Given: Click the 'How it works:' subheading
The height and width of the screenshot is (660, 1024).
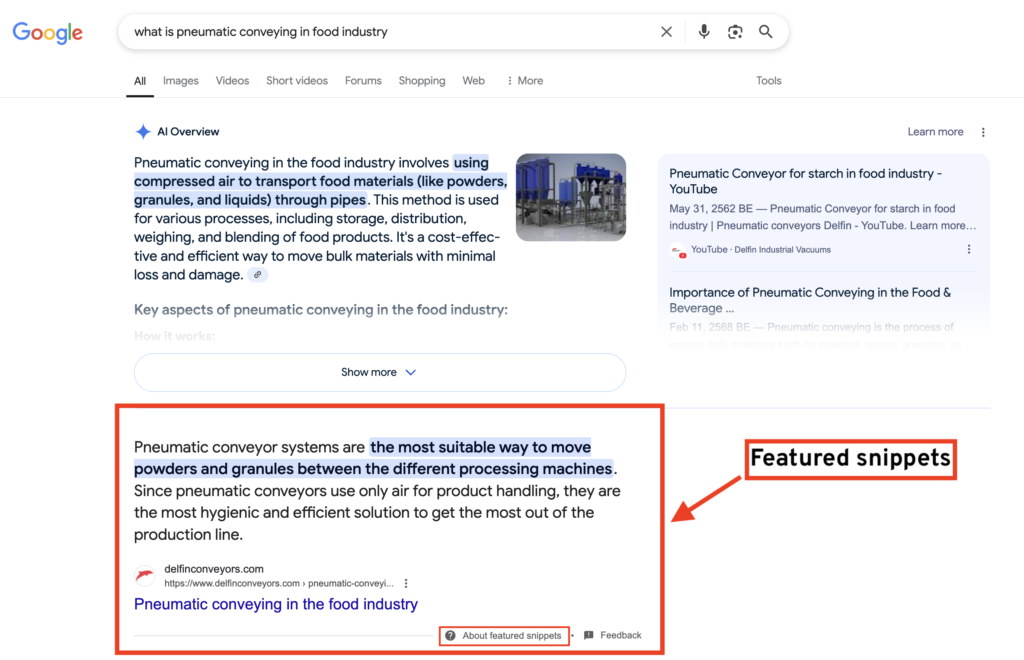Looking at the screenshot, I should [x=174, y=336].
